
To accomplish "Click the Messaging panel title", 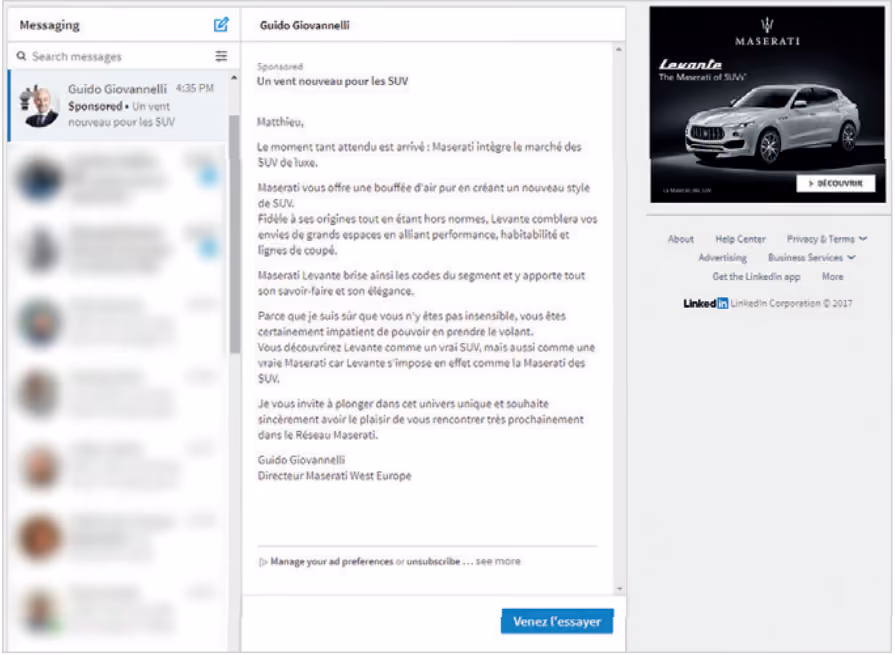I will pos(50,25).
